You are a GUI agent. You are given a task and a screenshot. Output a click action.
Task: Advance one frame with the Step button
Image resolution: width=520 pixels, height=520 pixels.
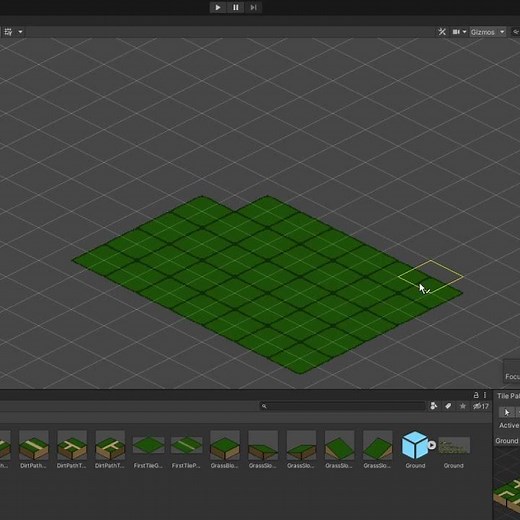[253, 7]
